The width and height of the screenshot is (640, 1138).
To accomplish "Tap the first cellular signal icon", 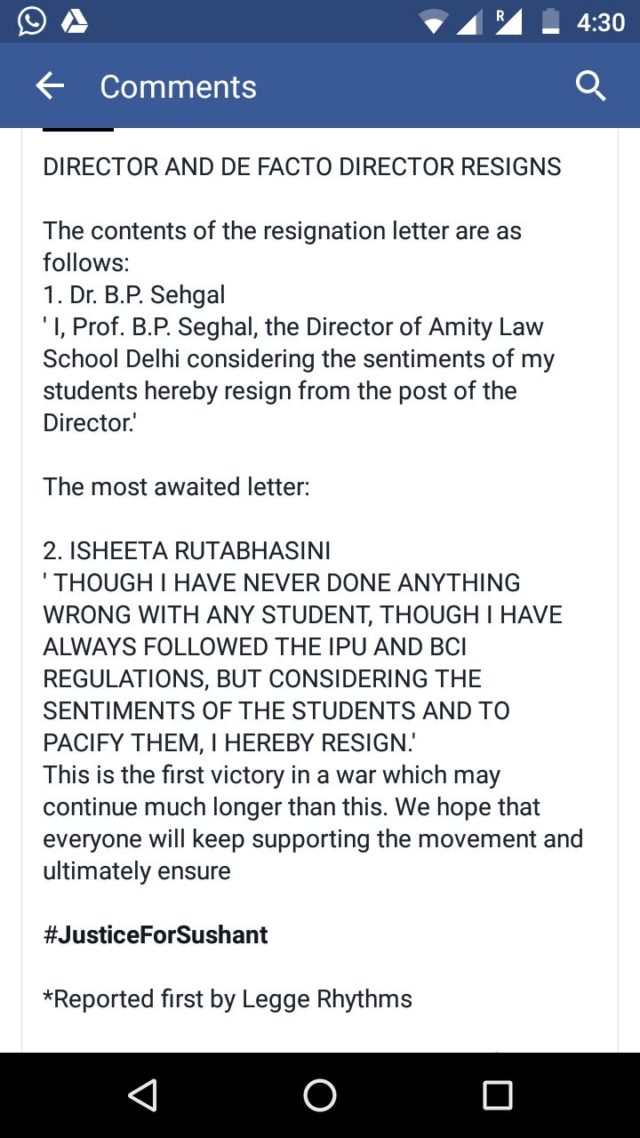I will tap(470, 22).
